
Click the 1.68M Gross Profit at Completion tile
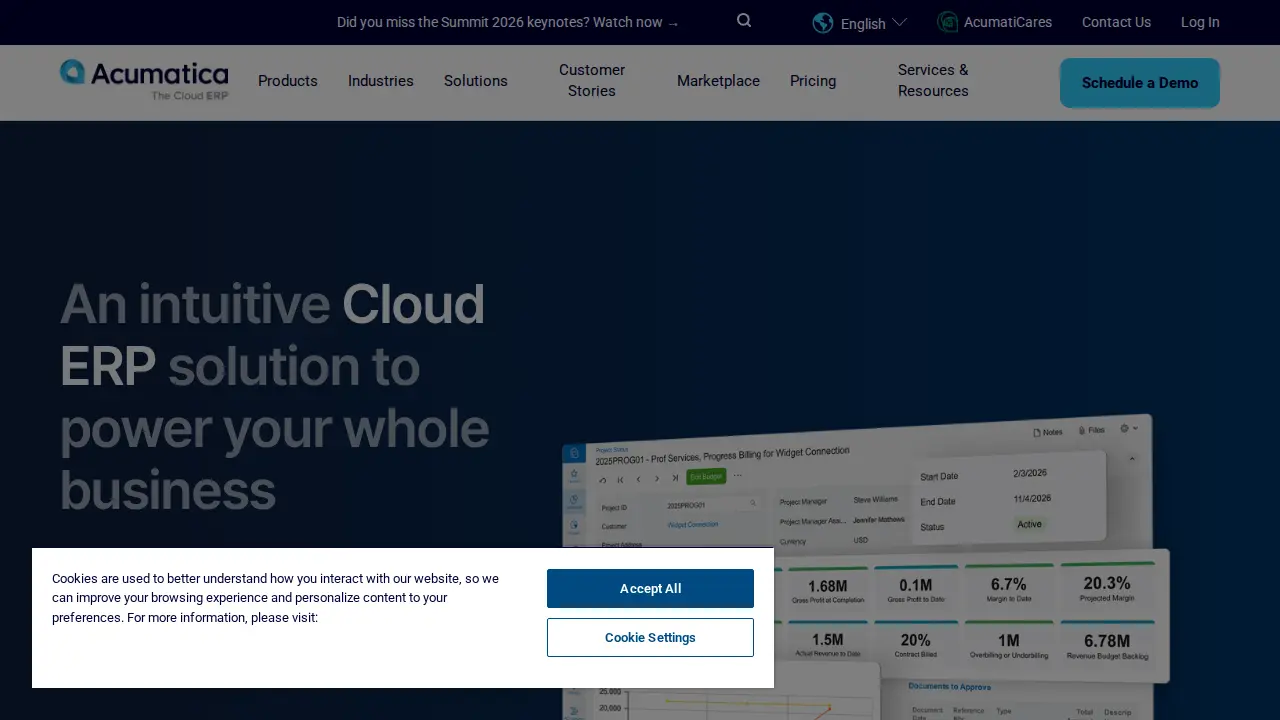pyautogui.click(x=828, y=589)
